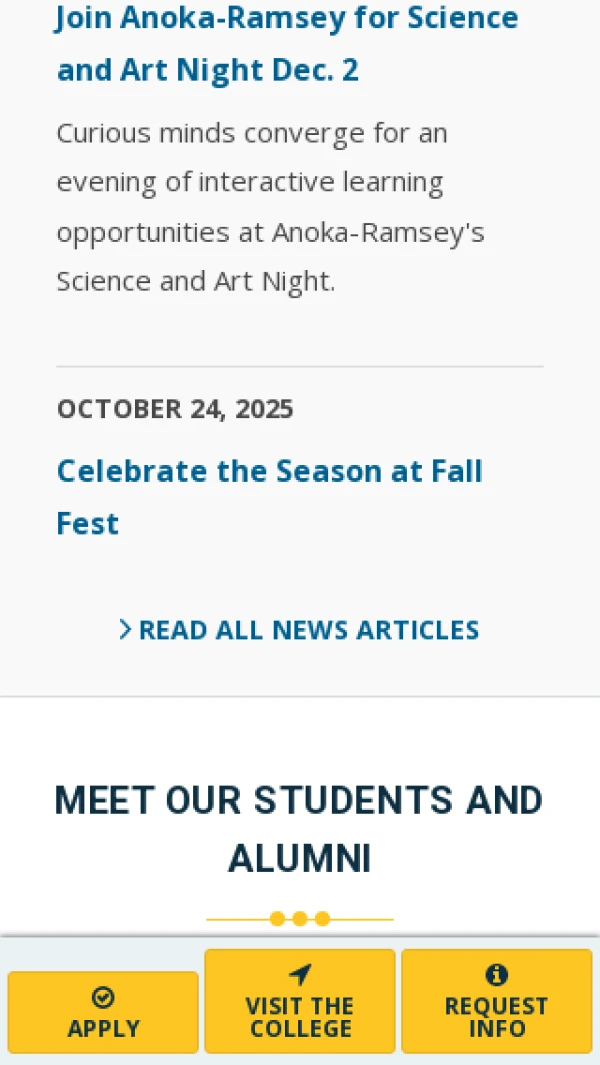Click the Meet Our Students and Alumni heading
The height and width of the screenshot is (1065, 600).
tap(299, 829)
